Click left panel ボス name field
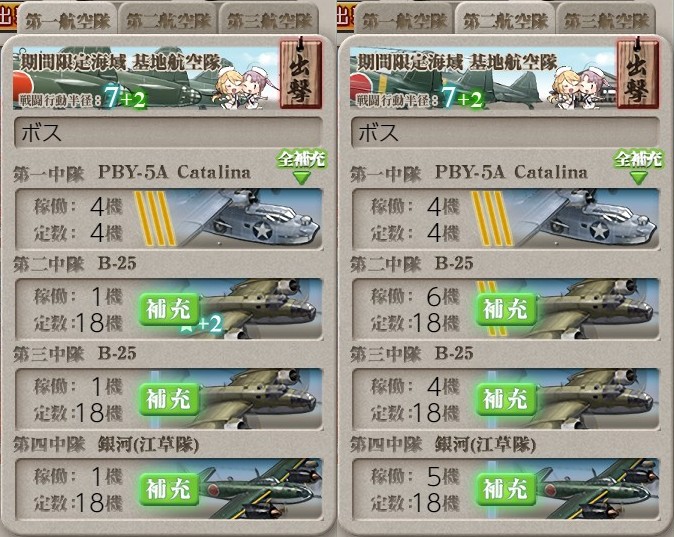The width and height of the screenshot is (674, 537). click(168, 132)
